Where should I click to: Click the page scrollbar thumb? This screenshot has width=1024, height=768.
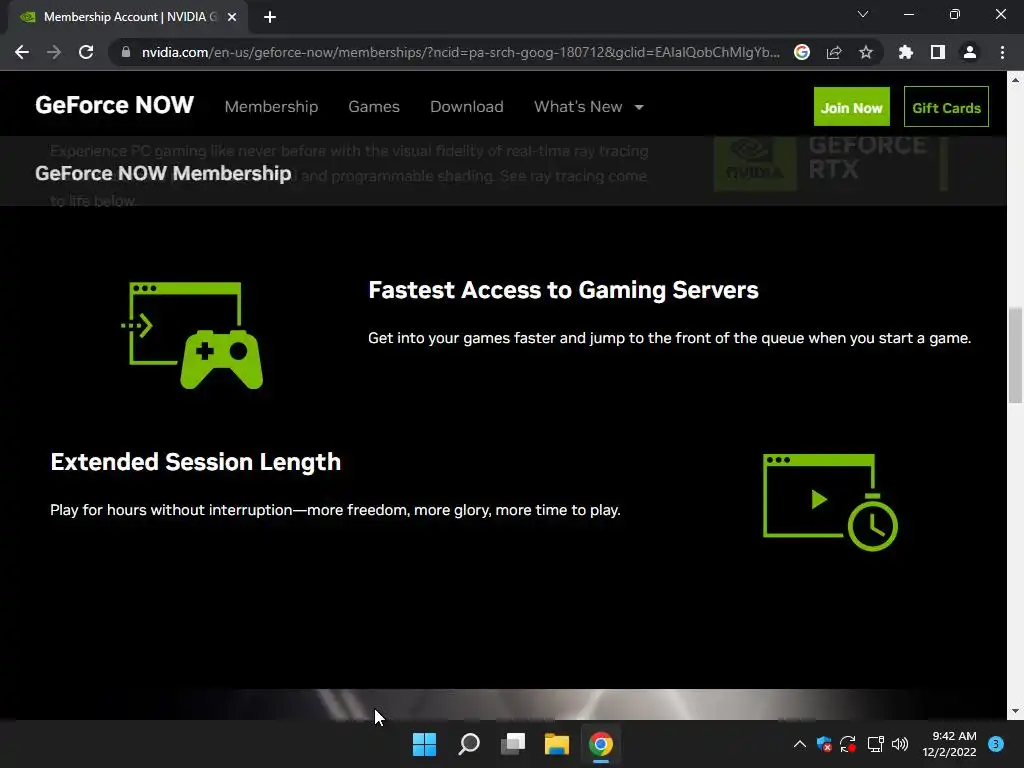tap(1015, 356)
